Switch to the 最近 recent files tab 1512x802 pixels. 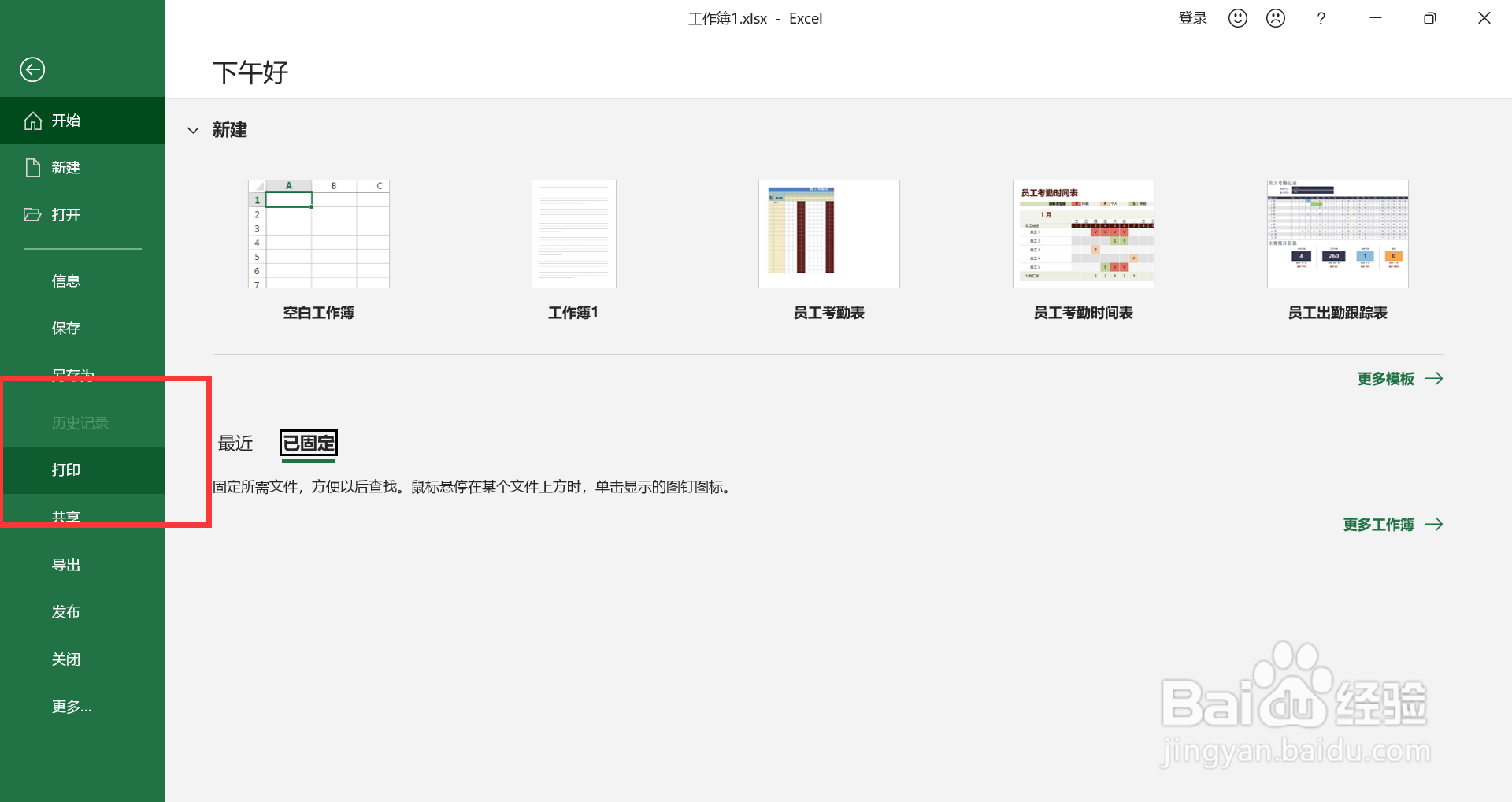click(x=235, y=444)
